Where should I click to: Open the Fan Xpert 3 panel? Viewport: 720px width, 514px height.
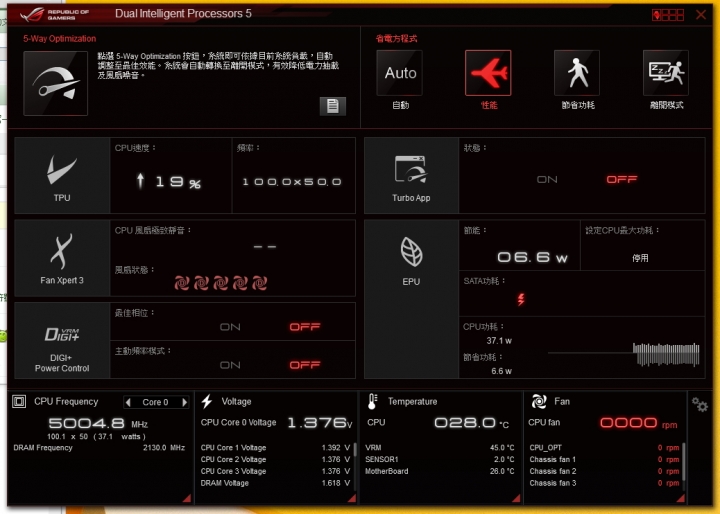[x=62, y=258]
